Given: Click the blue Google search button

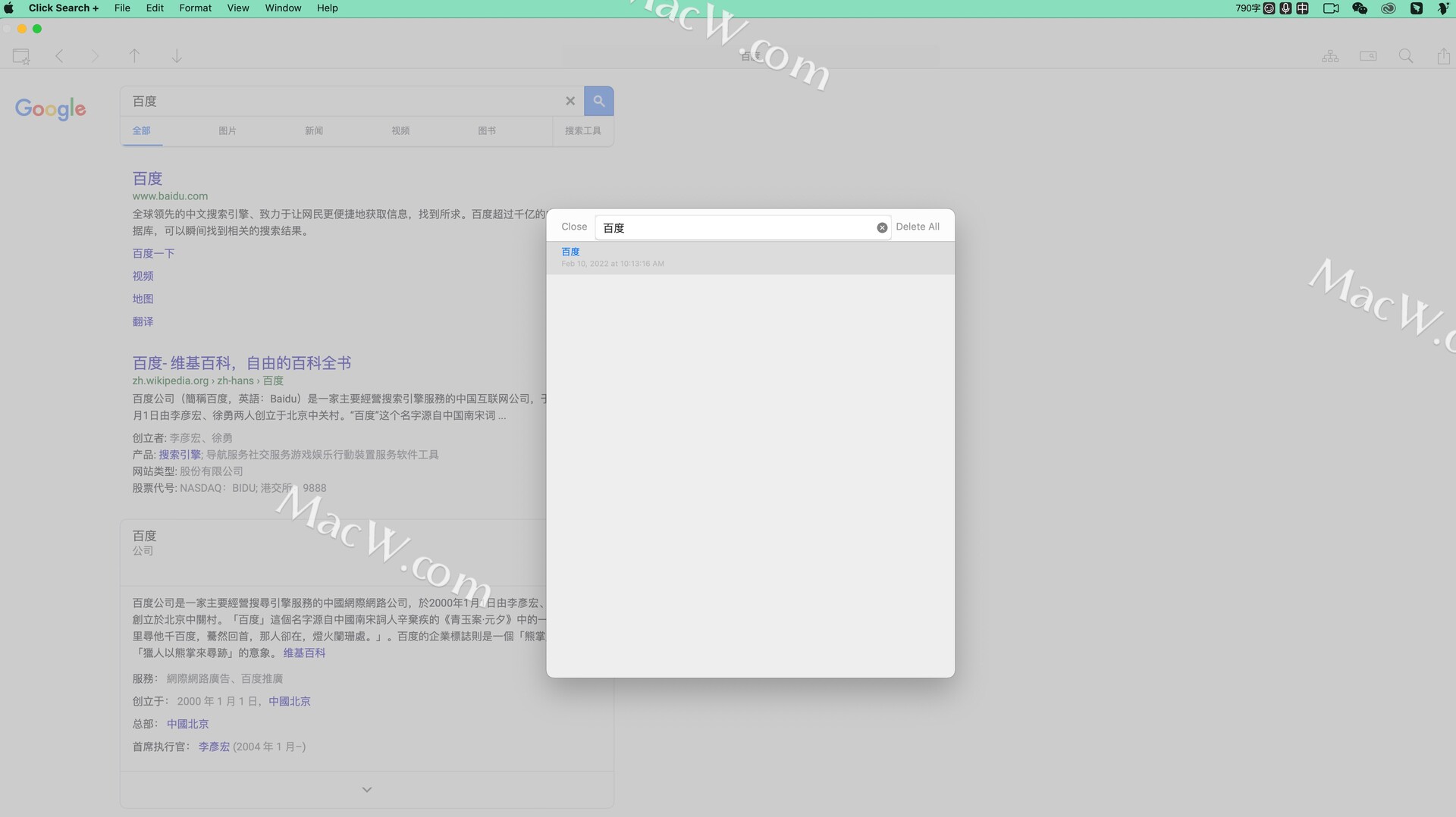Looking at the screenshot, I should 599,101.
